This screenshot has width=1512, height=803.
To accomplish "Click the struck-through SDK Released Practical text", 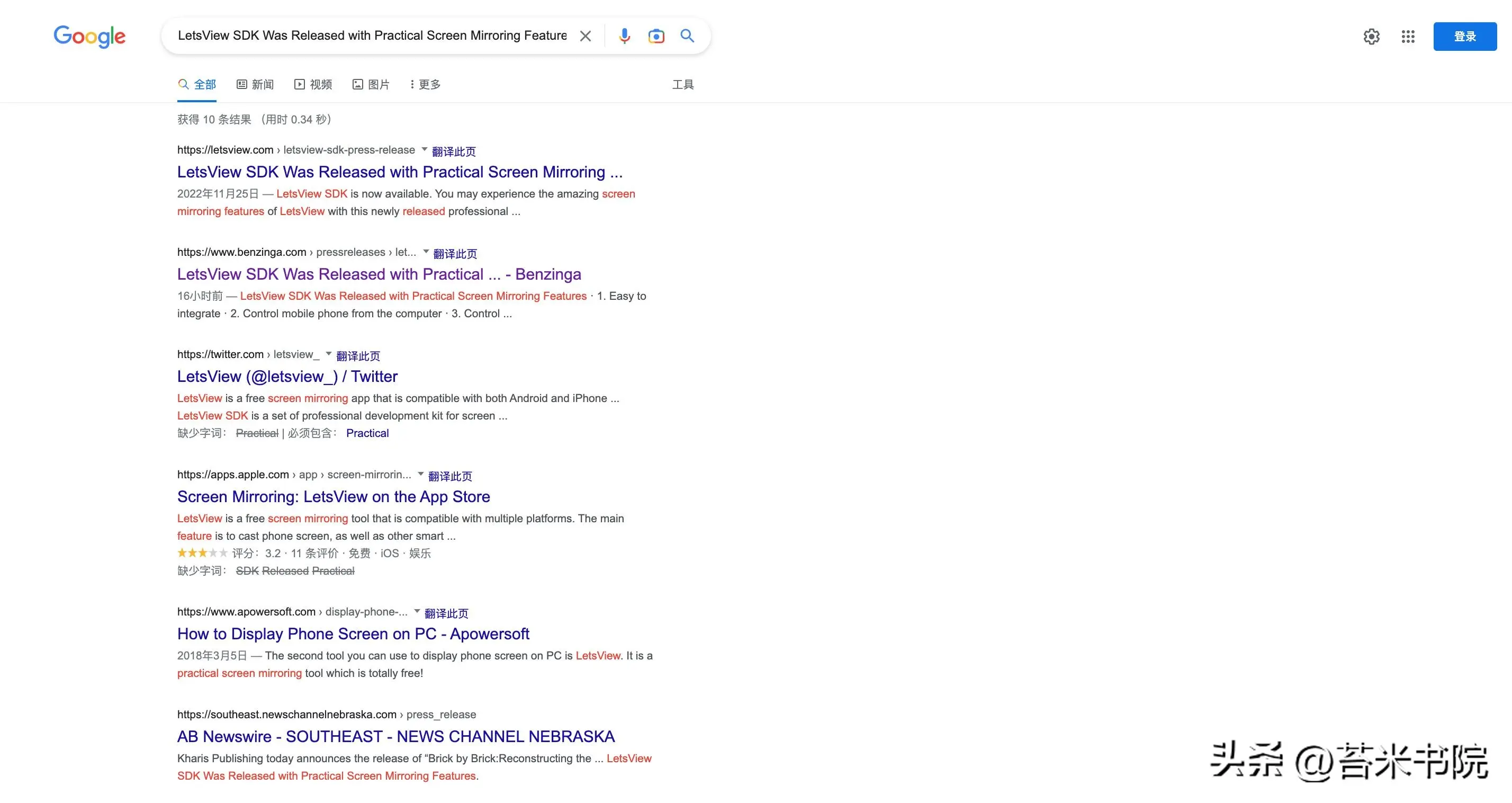I will (x=295, y=571).
